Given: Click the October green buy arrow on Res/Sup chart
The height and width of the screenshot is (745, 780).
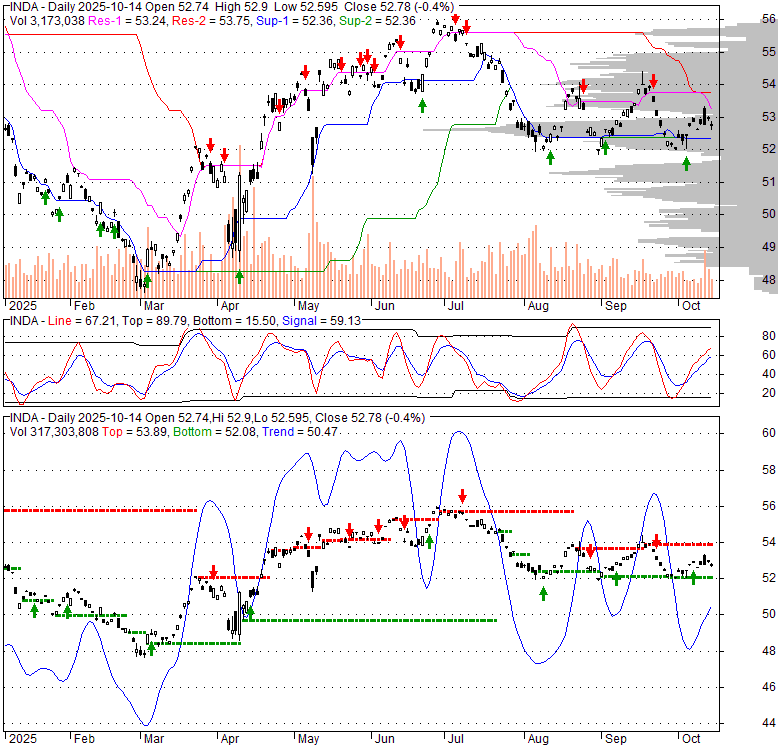Looking at the screenshot, I should 686,163.
